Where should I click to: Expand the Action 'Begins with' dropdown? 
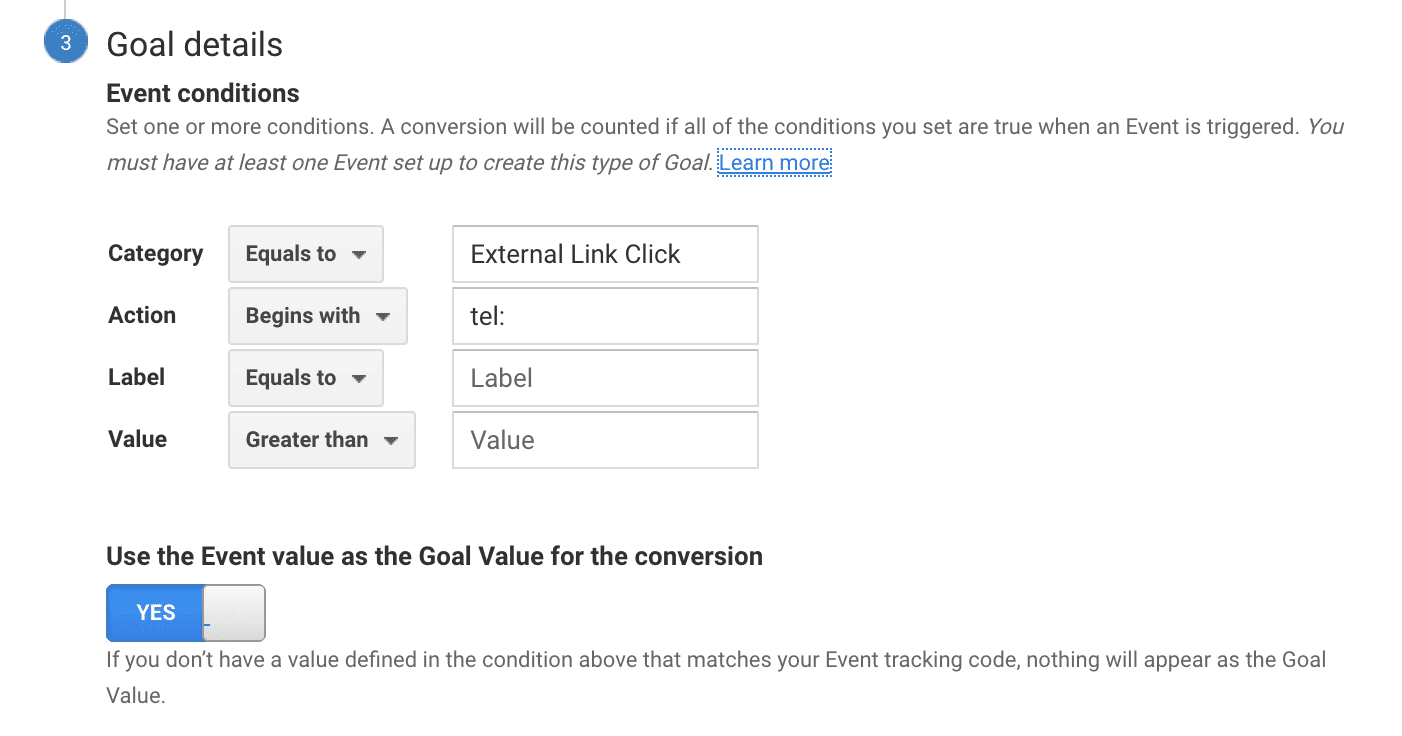coord(318,316)
